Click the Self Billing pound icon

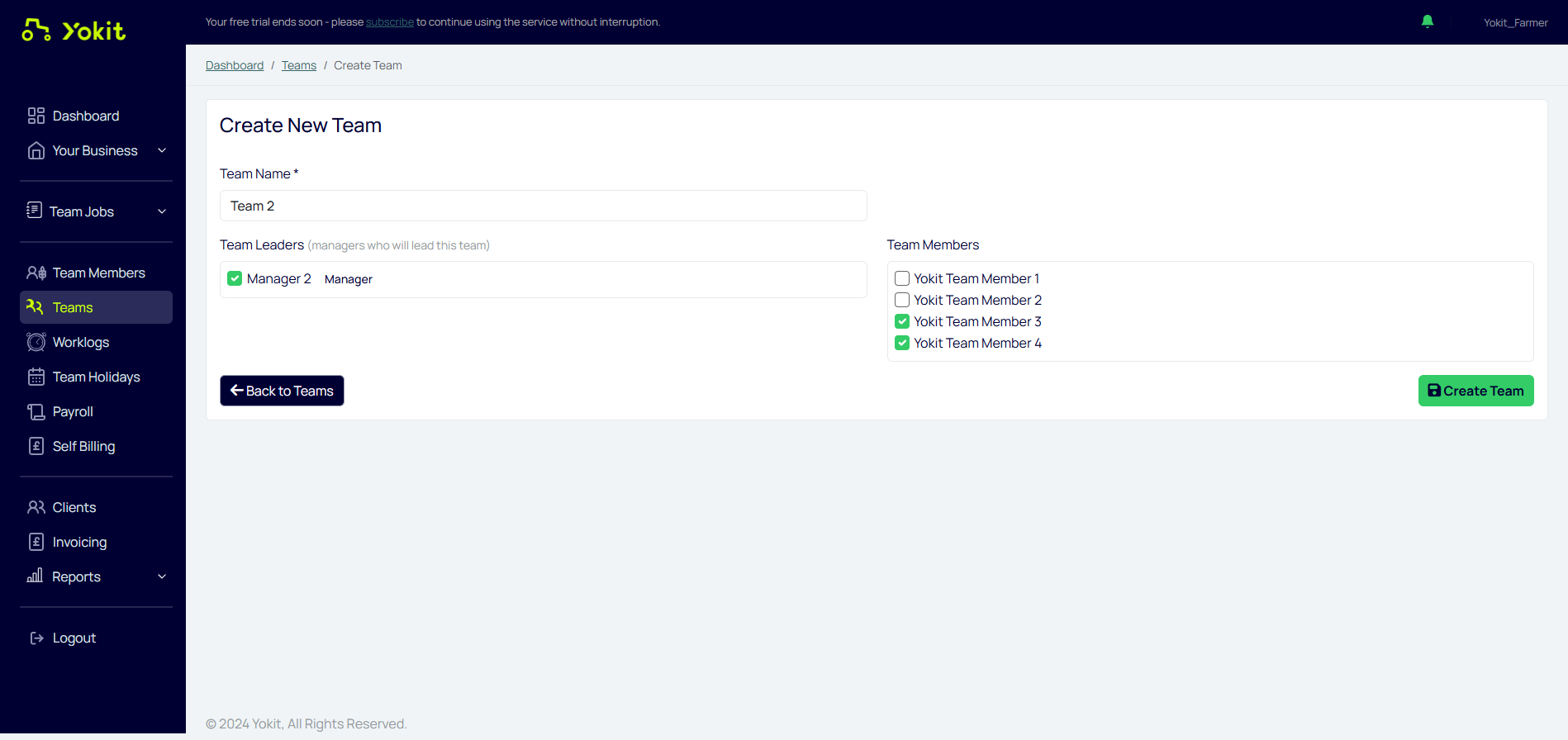[36, 446]
